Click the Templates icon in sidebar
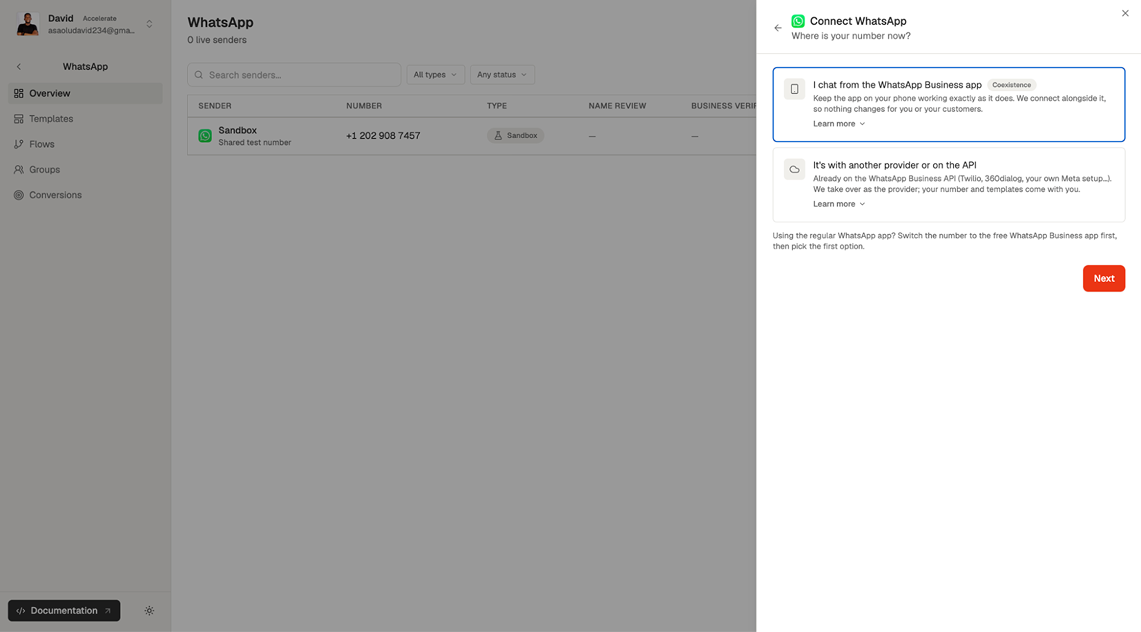 pyautogui.click(x=19, y=119)
